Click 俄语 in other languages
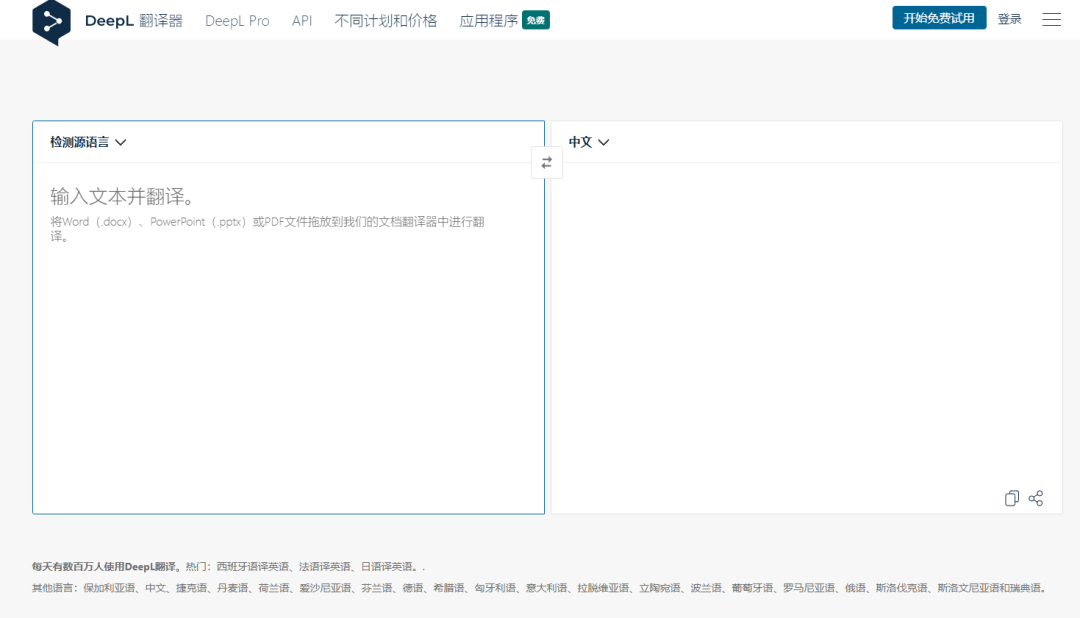This screenshot has width=1080, height=618. 855,588
